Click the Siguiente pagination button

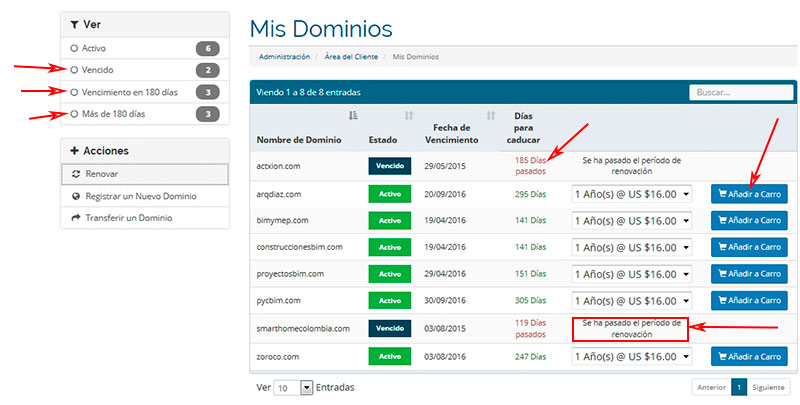point(768,387)
